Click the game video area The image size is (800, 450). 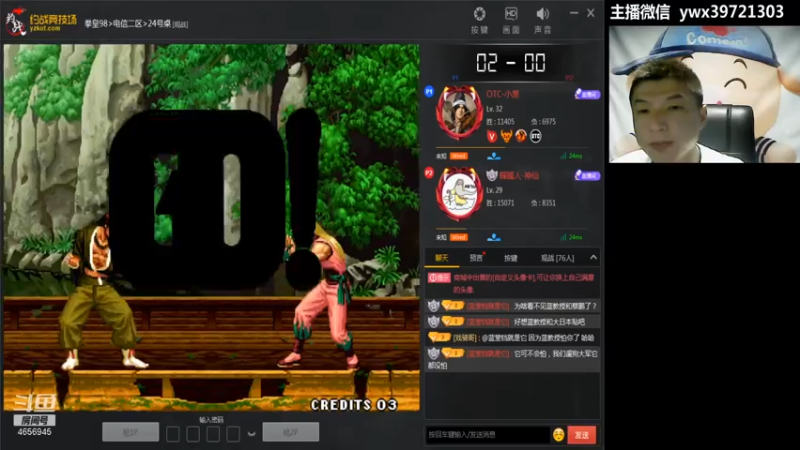[212, 228]
